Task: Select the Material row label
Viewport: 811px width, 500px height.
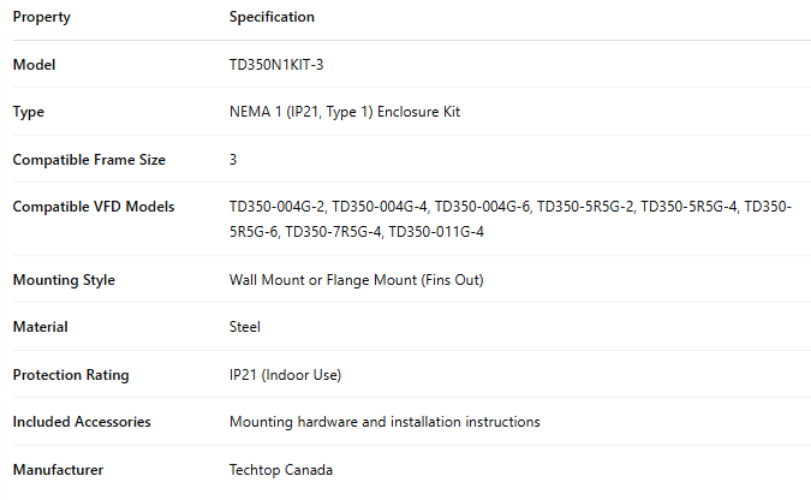Action: 40,327
